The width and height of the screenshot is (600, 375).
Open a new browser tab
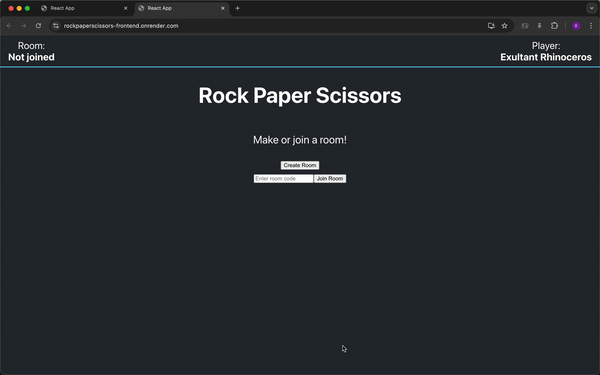237,8
